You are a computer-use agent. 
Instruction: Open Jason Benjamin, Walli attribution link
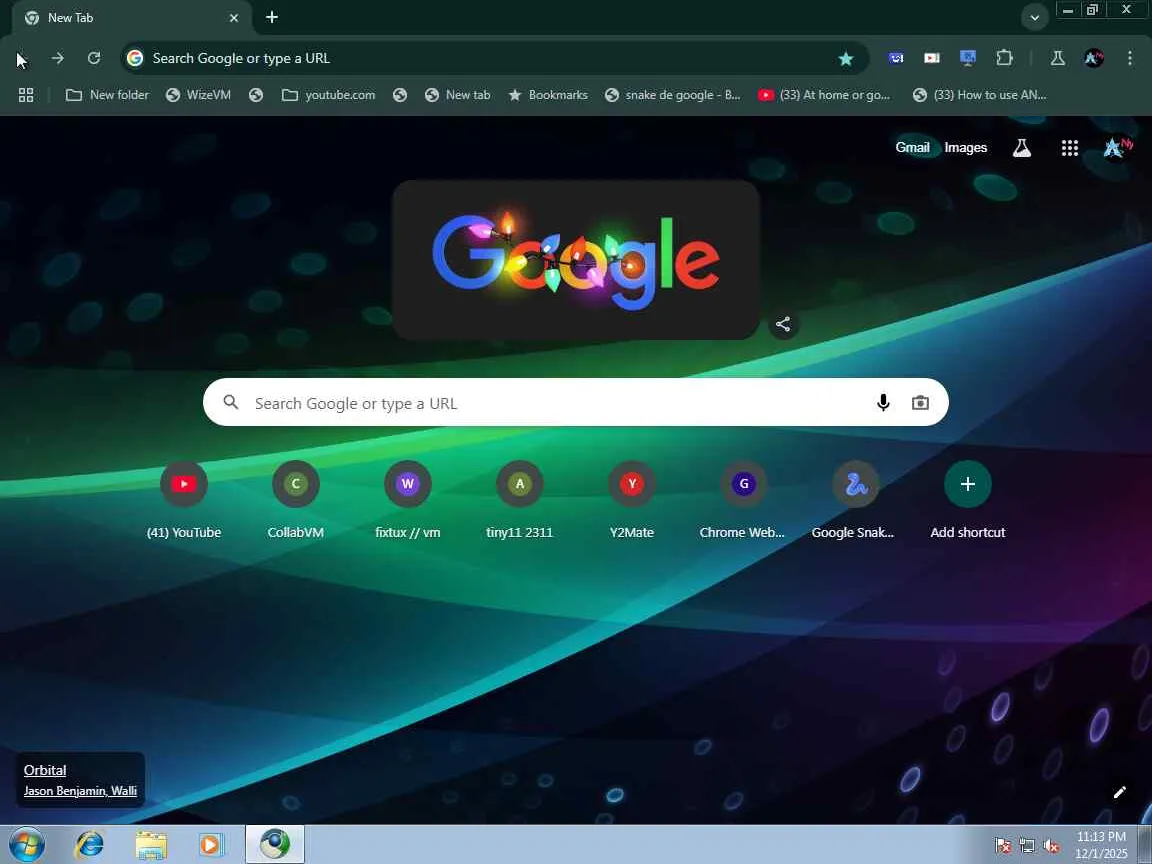[80, 791]
